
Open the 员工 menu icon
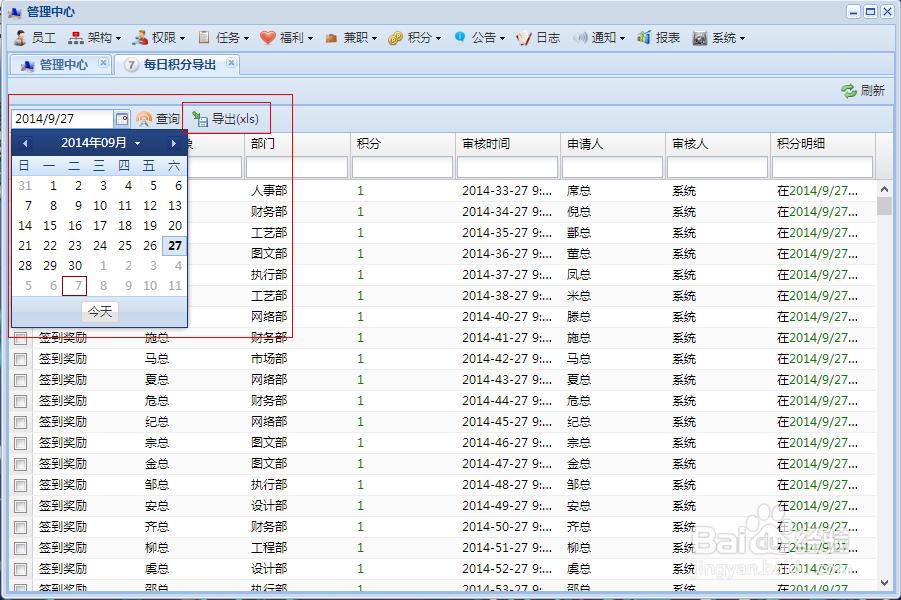click(21, 38)
